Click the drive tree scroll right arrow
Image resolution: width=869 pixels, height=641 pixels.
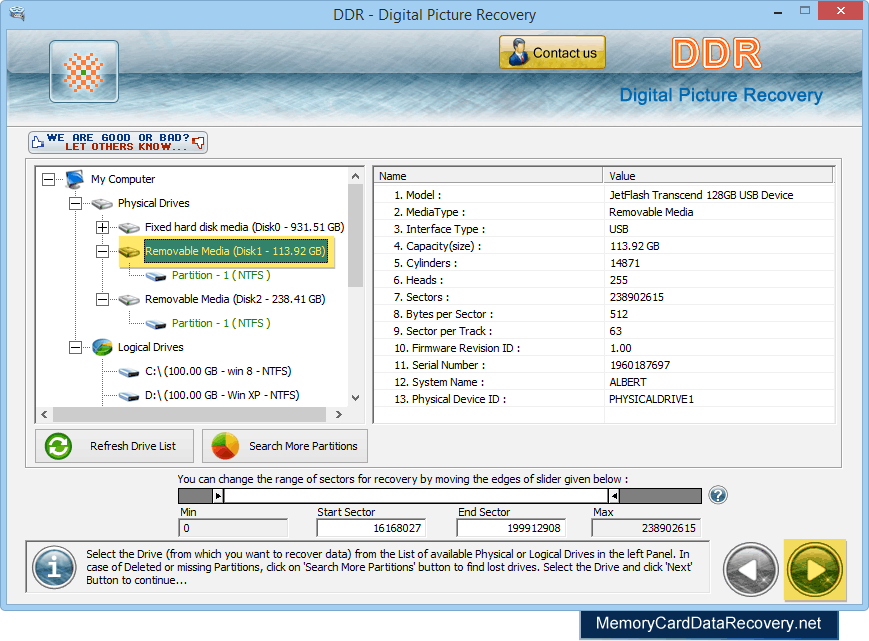(x=339, y=414)
